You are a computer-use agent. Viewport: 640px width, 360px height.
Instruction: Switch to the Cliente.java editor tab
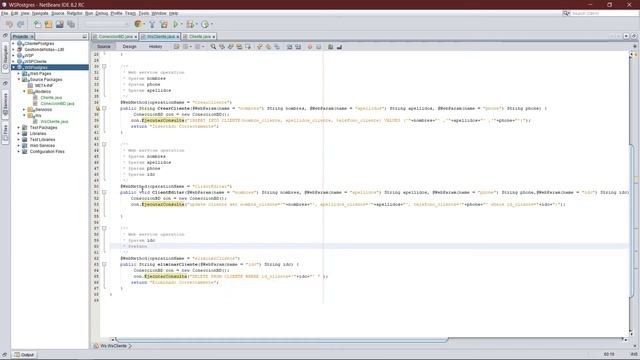coord(199,37)
